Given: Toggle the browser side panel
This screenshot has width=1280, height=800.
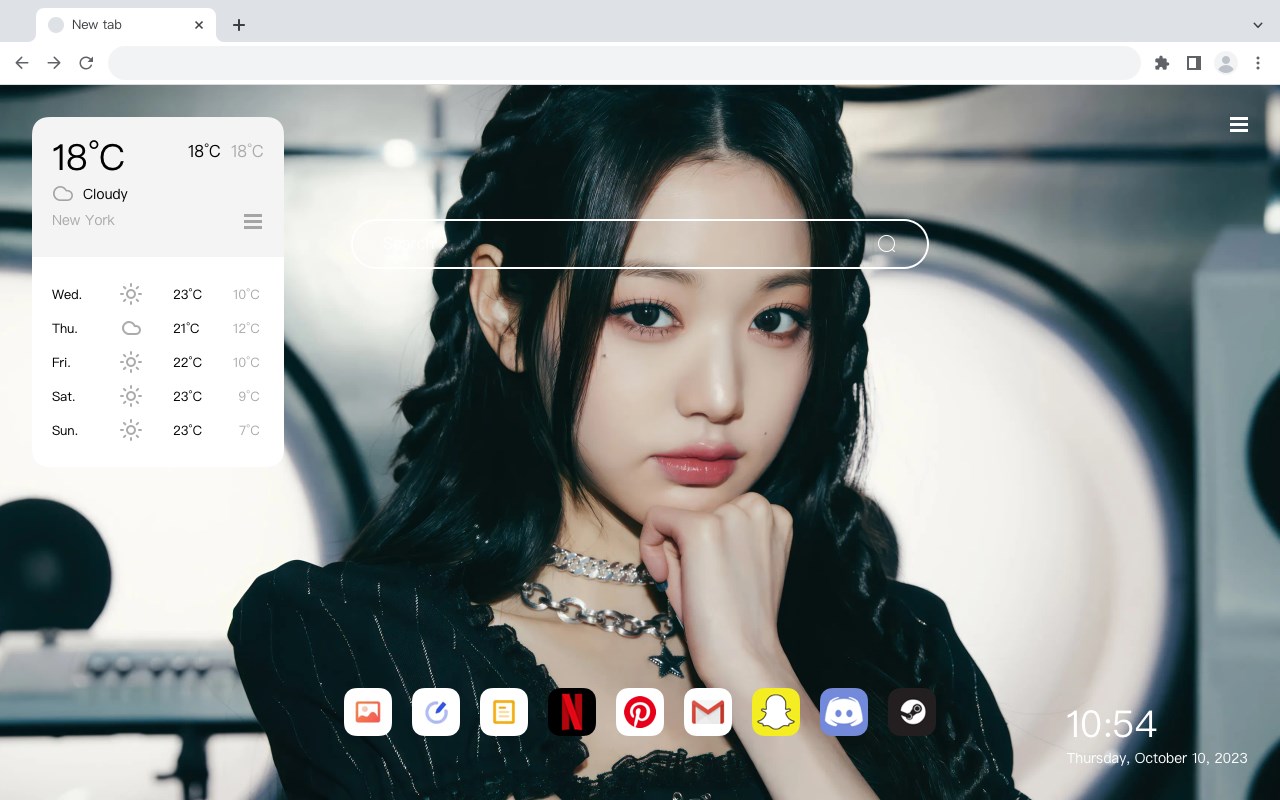Looking at the screenshot, I should click(1193, 63).
